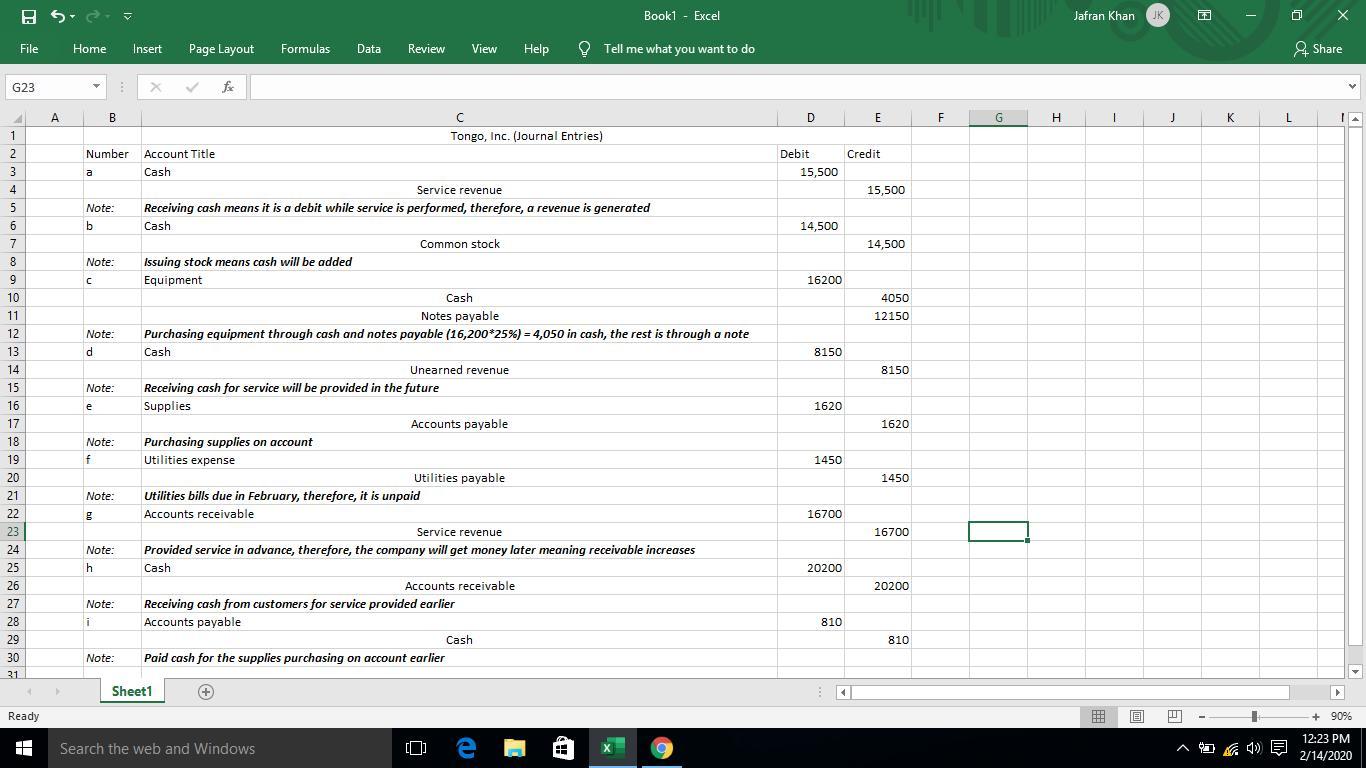Open the File menu
The height and width of the screenshot is (768, 1366).
click(29, 48)
